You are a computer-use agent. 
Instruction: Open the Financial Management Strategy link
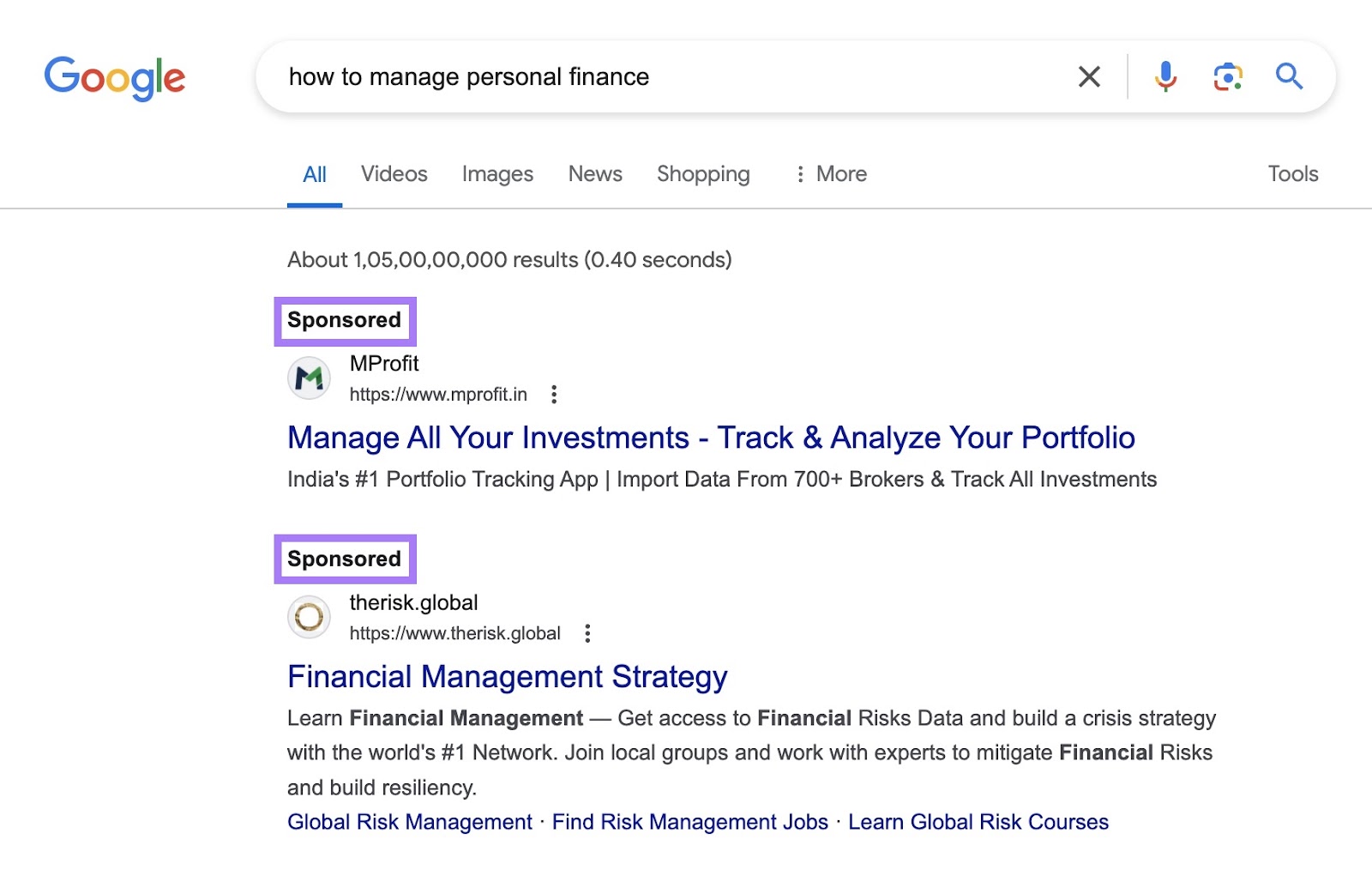506,677
